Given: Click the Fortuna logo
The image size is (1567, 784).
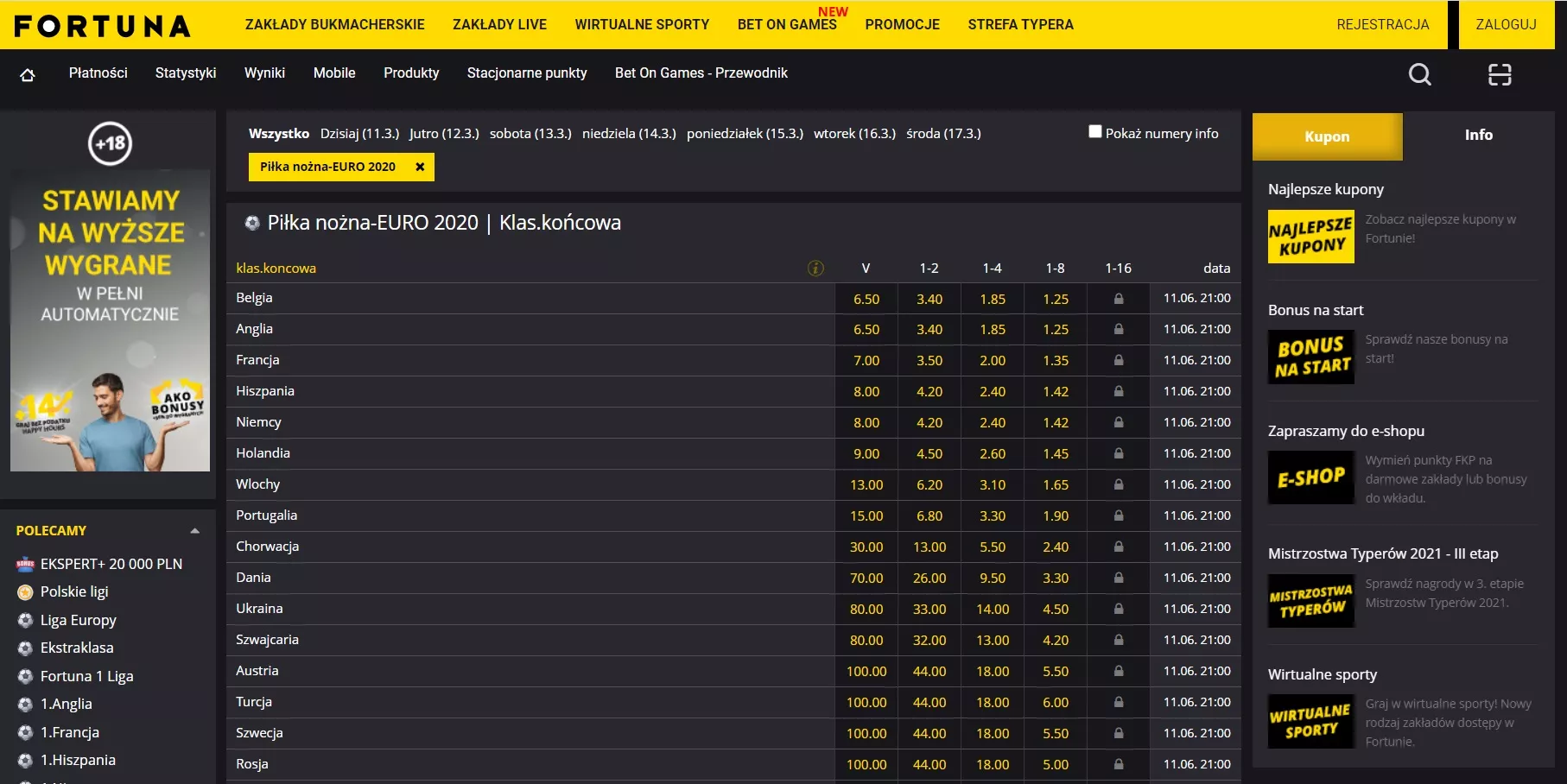Looking at the screenshot, I should tap(102, 26).
